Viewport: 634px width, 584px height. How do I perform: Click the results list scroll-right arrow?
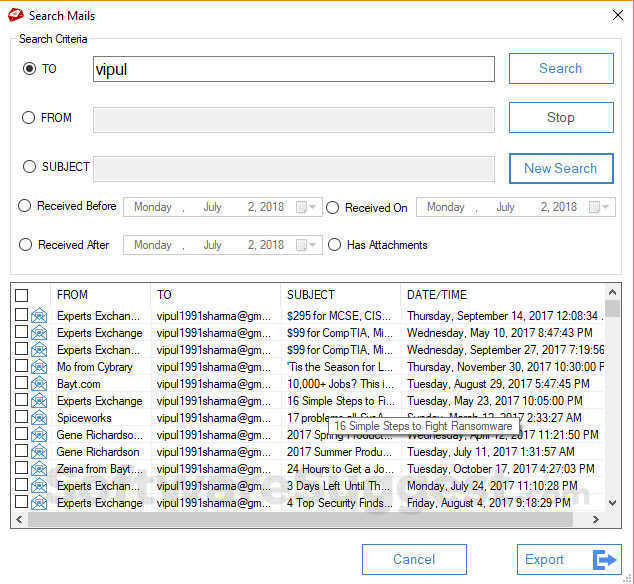pyautogui.click(x=596, y=519)
